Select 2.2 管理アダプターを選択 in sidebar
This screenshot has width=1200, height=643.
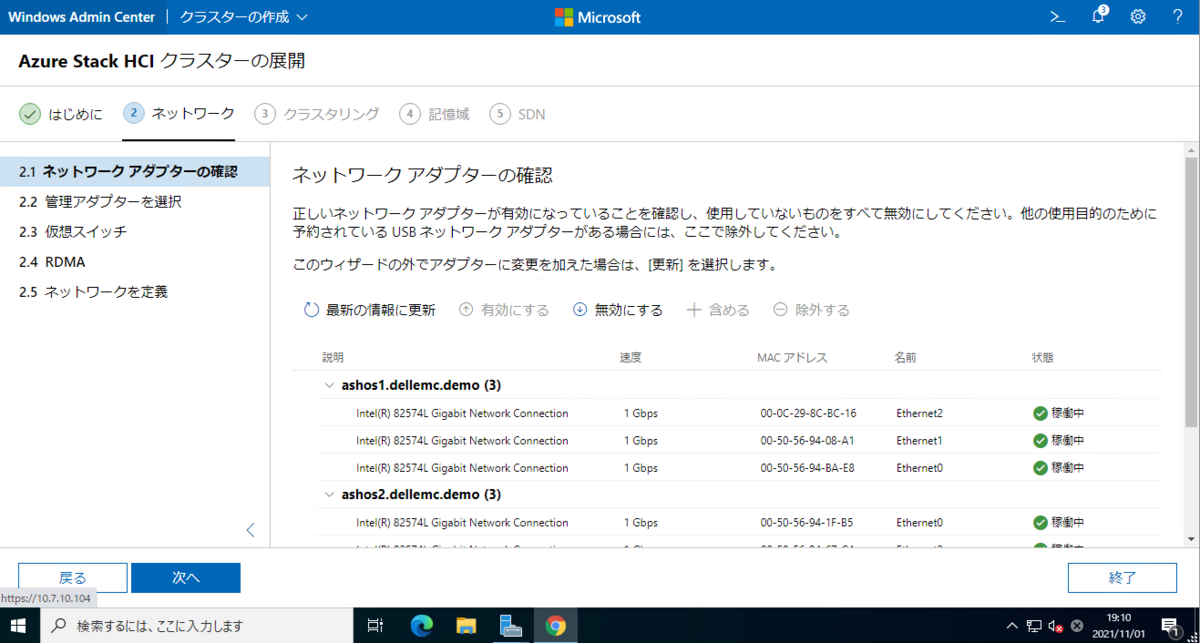pos(135,202)
